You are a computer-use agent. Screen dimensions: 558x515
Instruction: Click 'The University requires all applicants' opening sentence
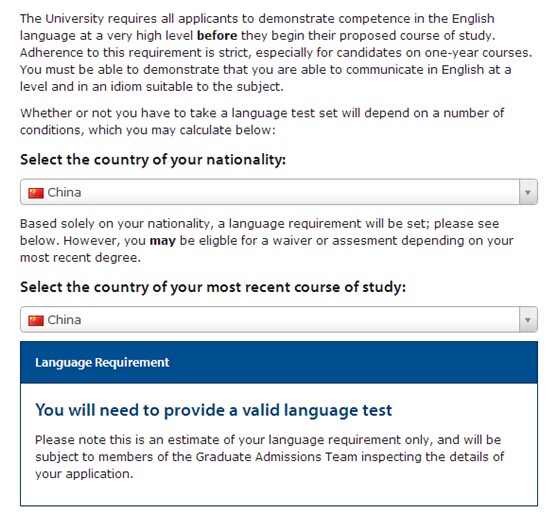click(257, 27)
